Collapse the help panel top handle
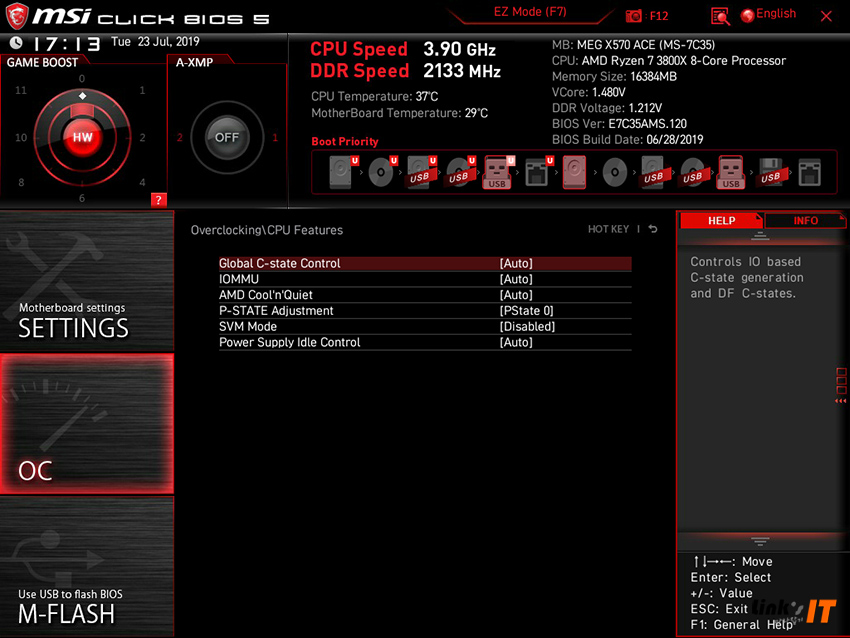The image size is (850, 638). [x=760, y=236]
